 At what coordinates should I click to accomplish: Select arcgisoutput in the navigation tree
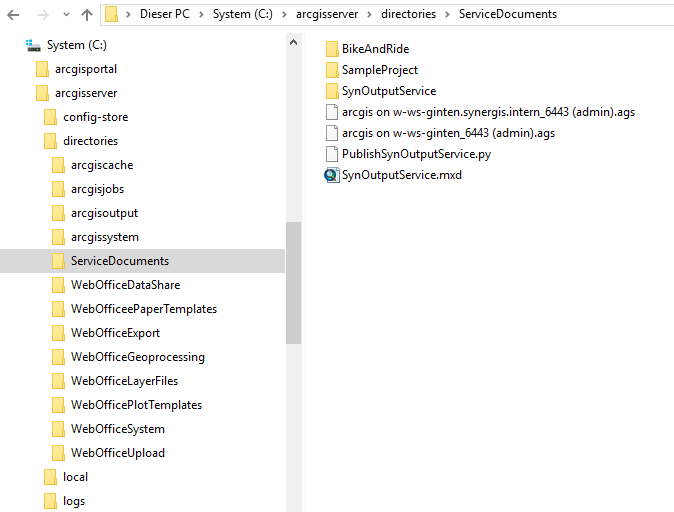[x=104, y=214]
